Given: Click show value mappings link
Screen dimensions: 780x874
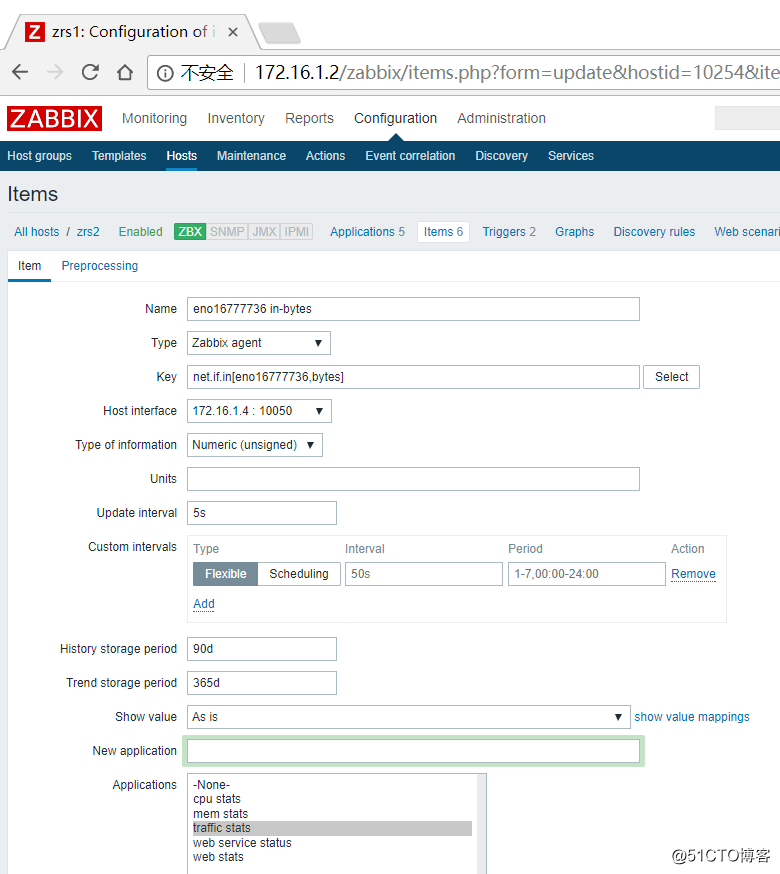Looking at the screenshot, I should (x=691, y=717).
